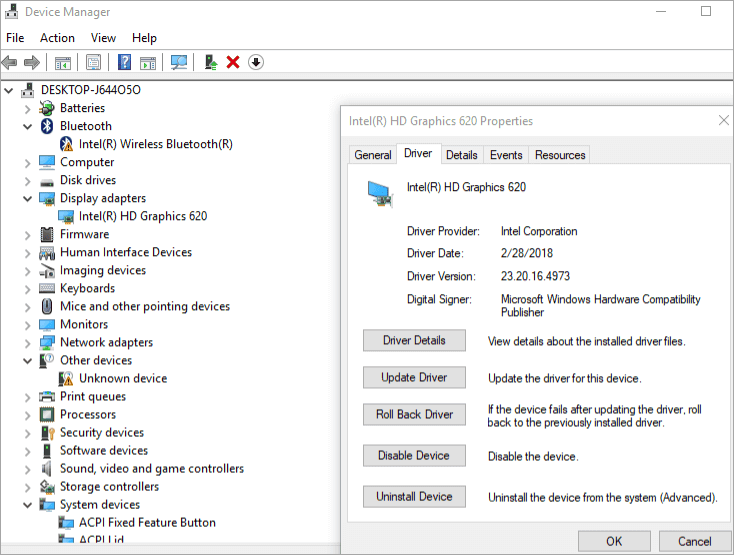Click the display adapter icon in Properties dialog
This screenshot has height=555, width=734.
[x=380, y=194]
